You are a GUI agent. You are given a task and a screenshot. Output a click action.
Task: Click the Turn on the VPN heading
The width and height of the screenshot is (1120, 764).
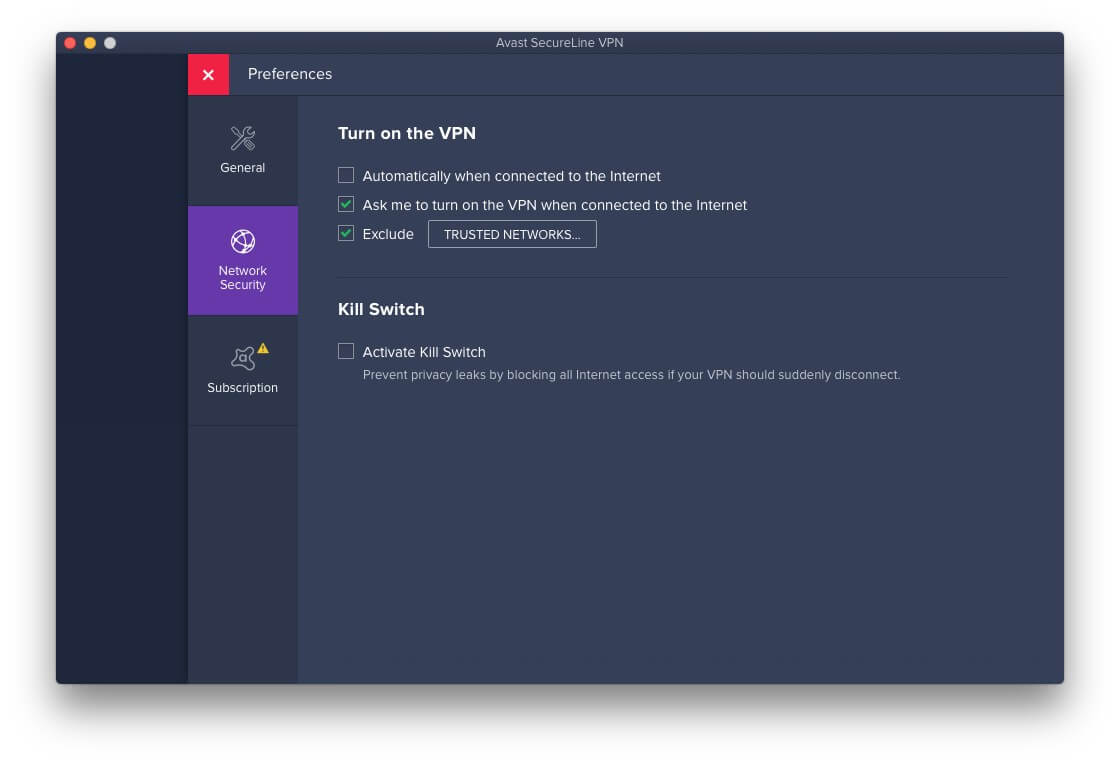[406, 134]
